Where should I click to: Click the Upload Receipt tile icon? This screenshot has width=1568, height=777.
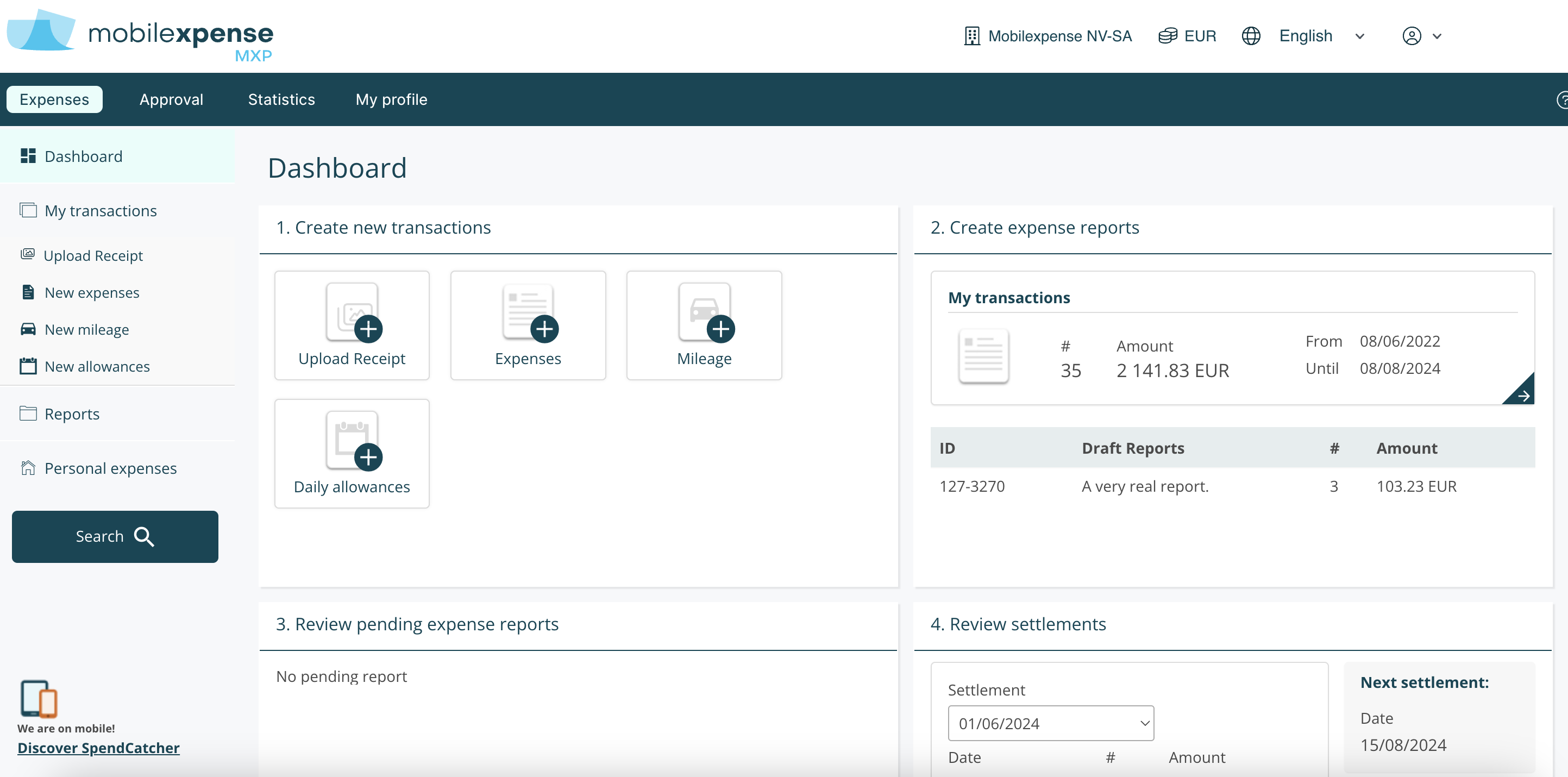coord(353,313)
